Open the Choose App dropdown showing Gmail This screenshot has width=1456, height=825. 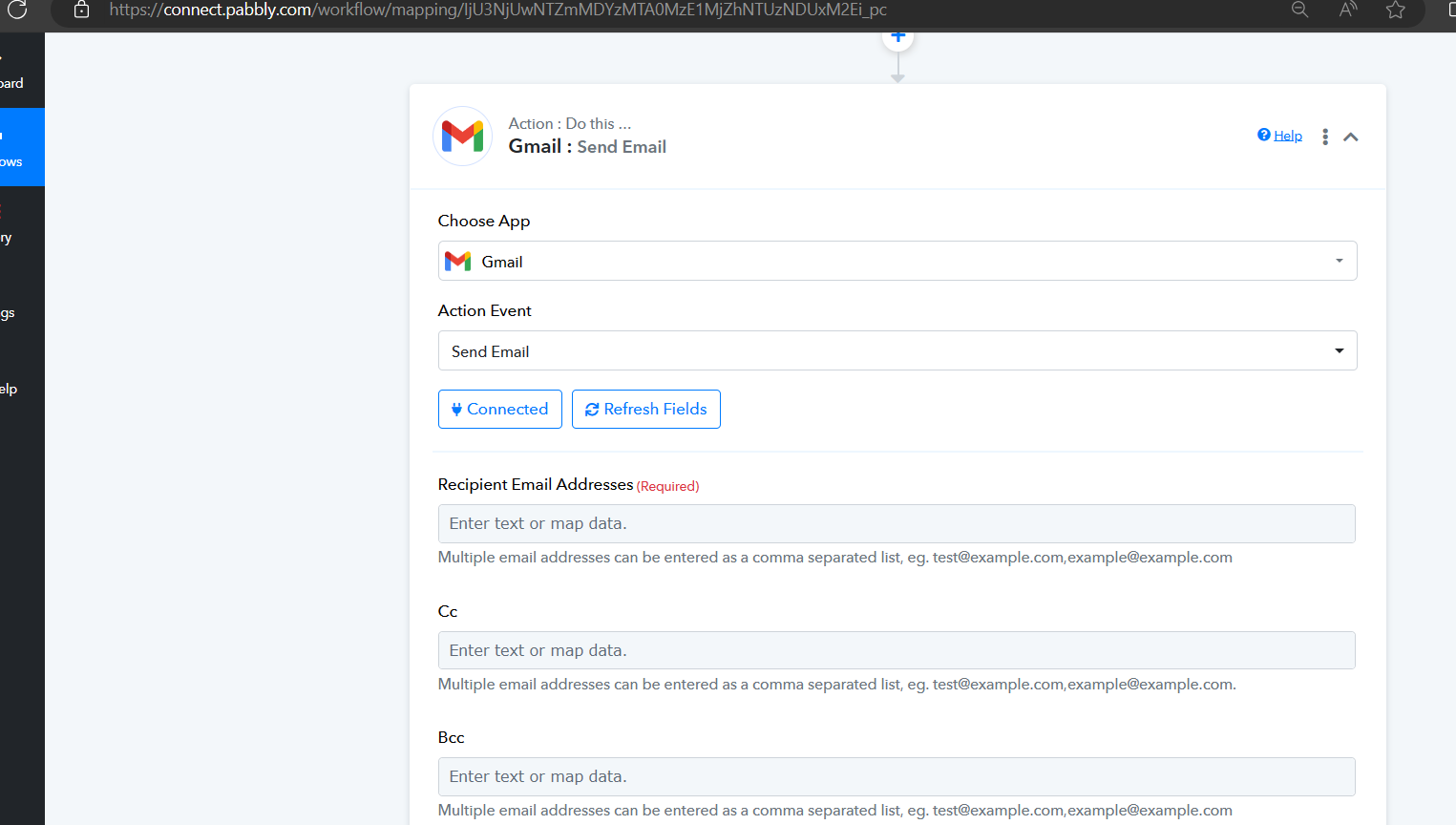point(897,261)
